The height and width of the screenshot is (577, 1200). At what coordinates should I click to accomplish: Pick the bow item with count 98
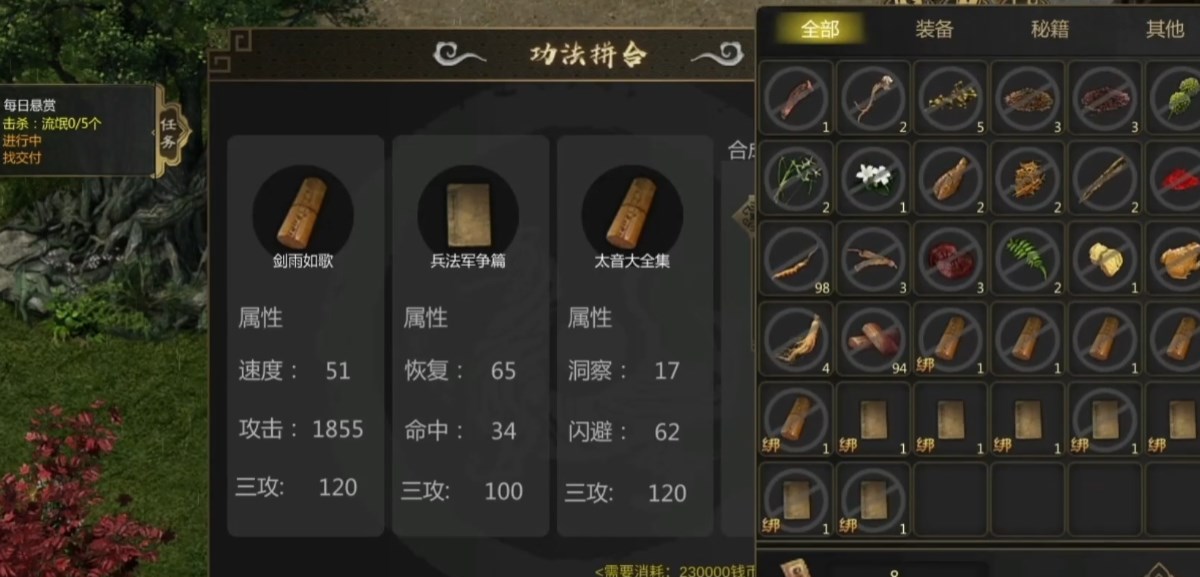[x=796, y=257]
